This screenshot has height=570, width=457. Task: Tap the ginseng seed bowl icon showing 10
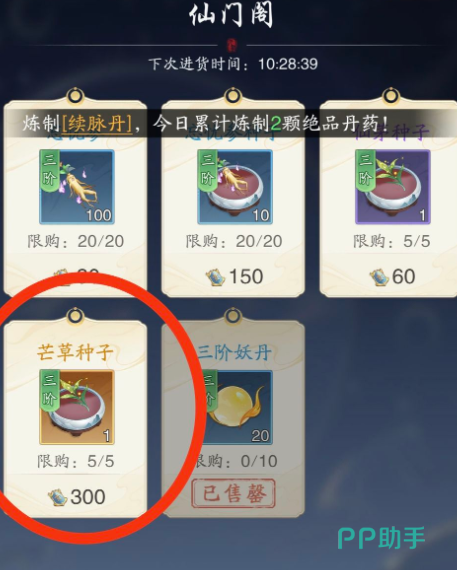click(x=235, y=187)
